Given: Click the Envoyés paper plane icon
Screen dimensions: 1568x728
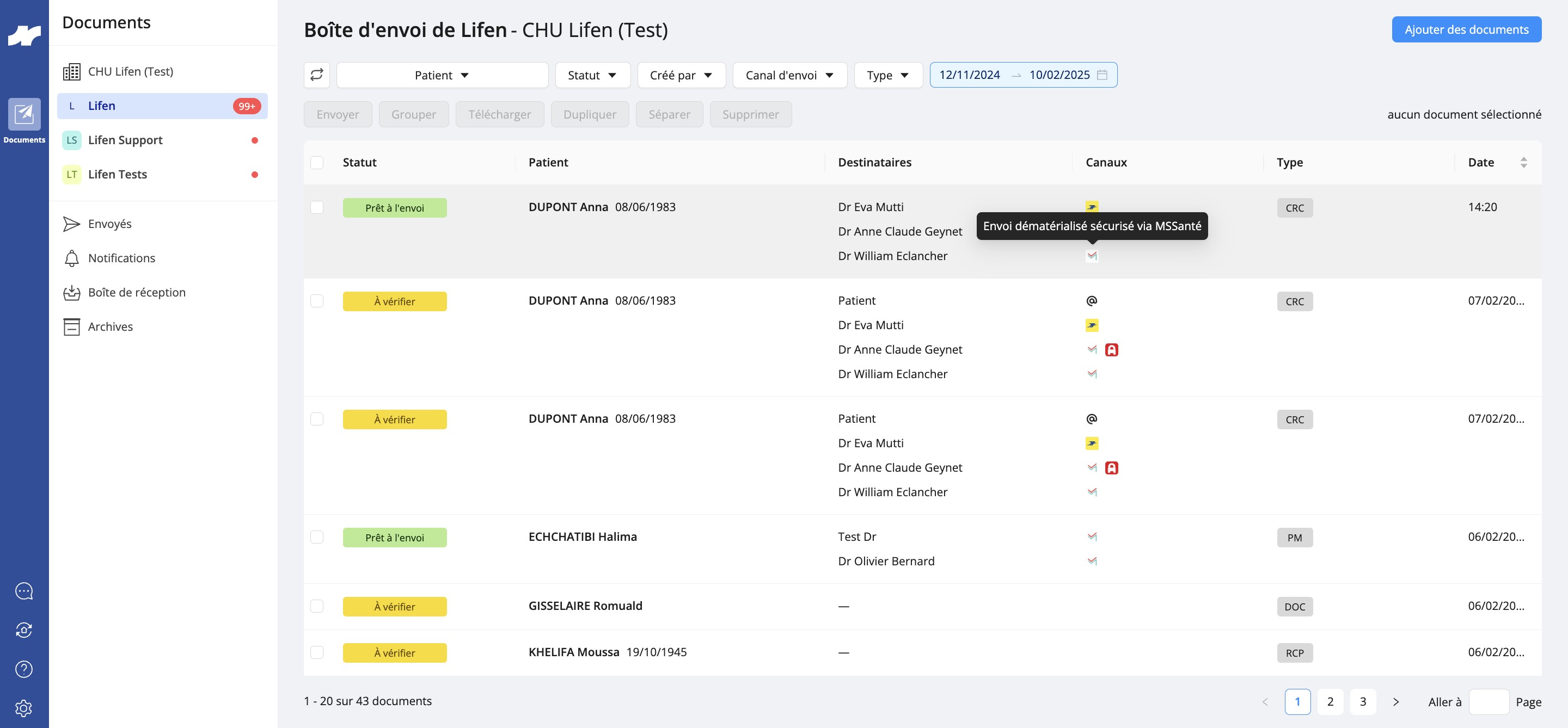Looking at the screenshot, I should (72, 224).
